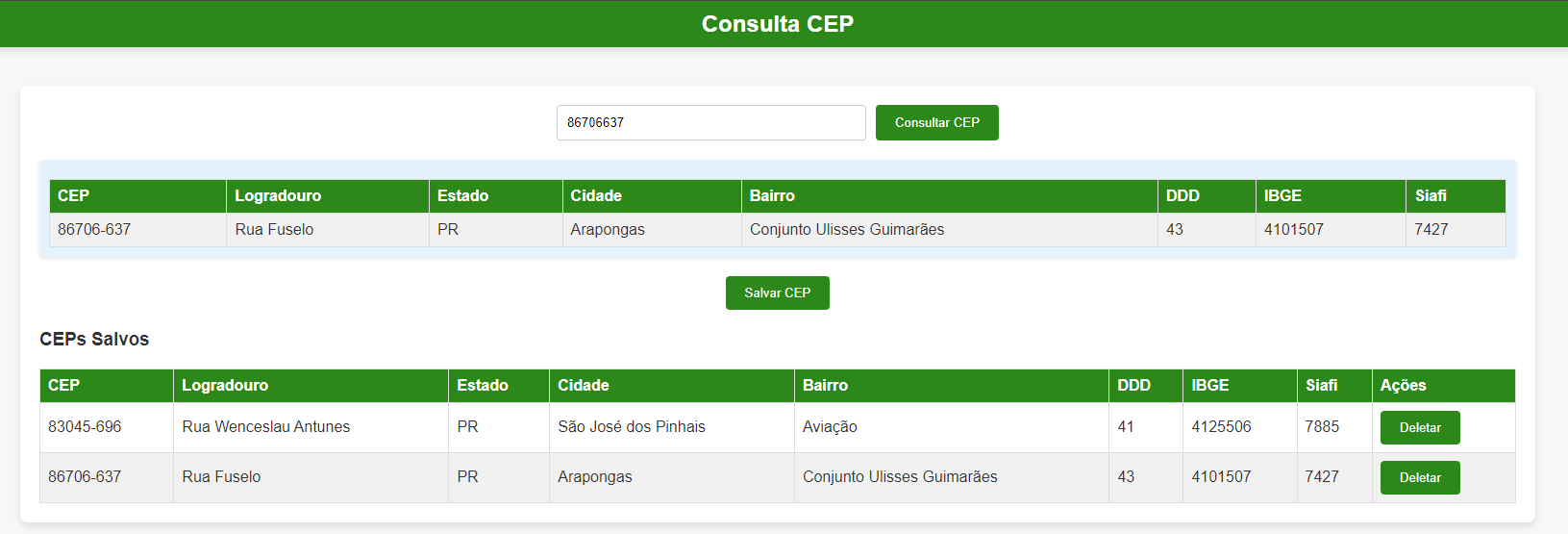
Task: Click the Salvar CEP button
Action: pos(777,292)
